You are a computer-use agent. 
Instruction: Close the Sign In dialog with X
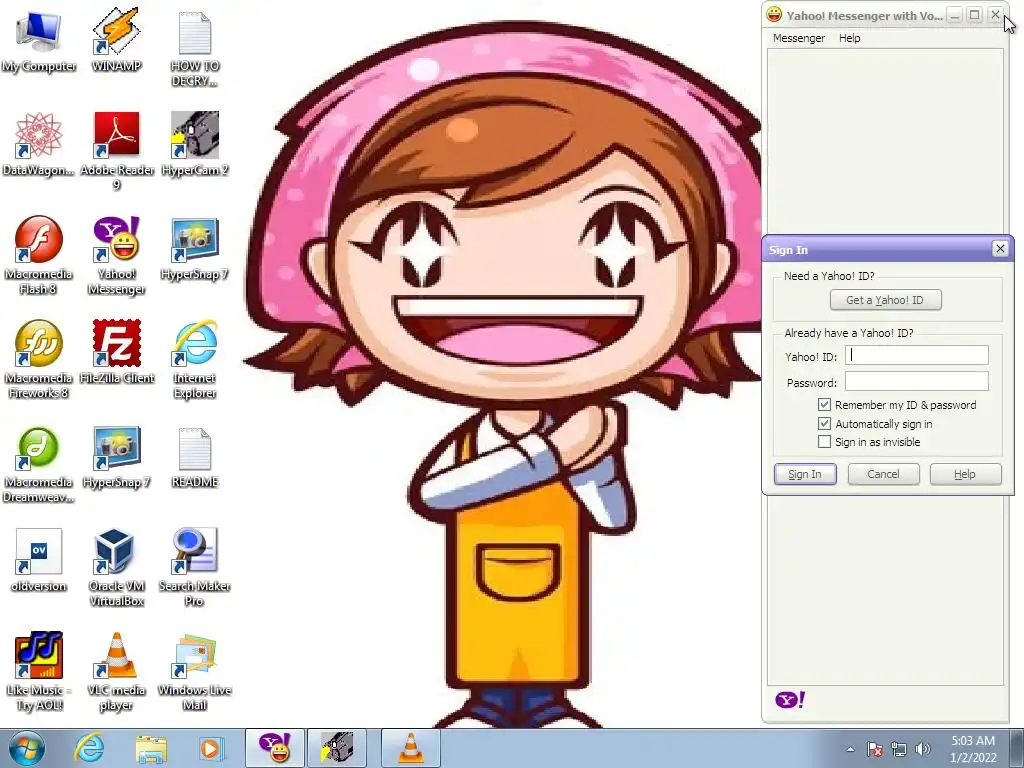point(1000,249)
